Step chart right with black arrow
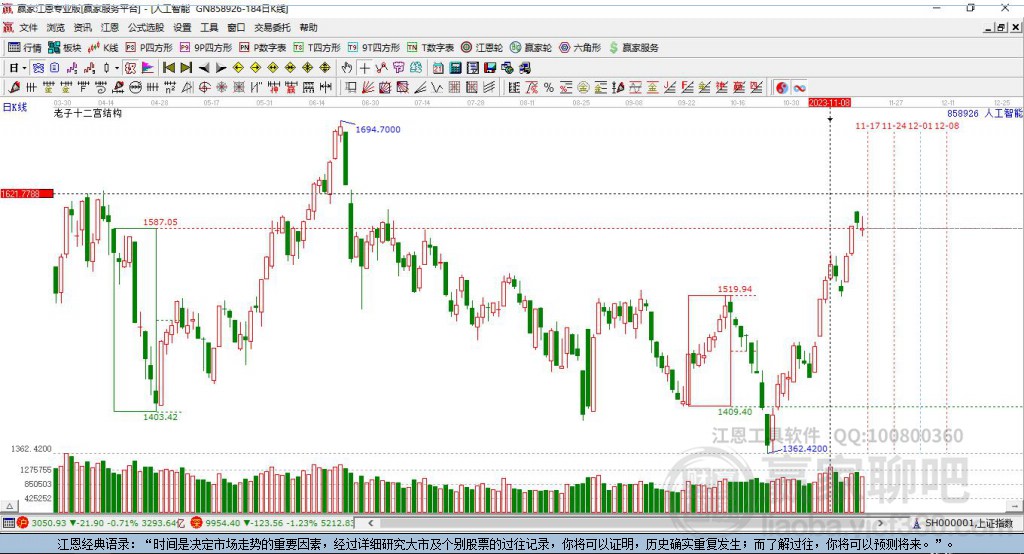Screen dimensions: 1024x554 click(221, 68)
